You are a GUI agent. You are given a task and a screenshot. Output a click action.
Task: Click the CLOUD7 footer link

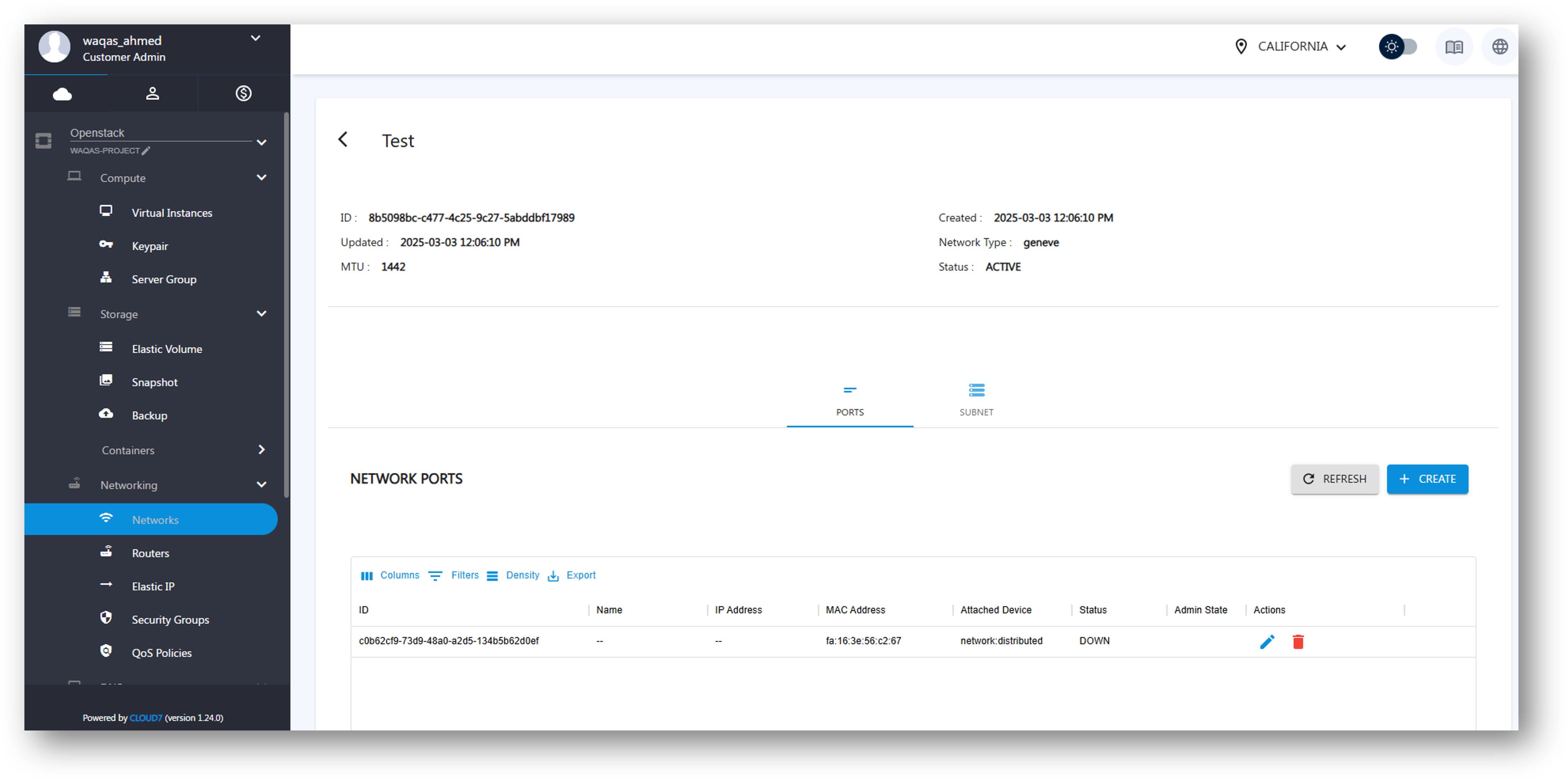[x=145, y=718]
